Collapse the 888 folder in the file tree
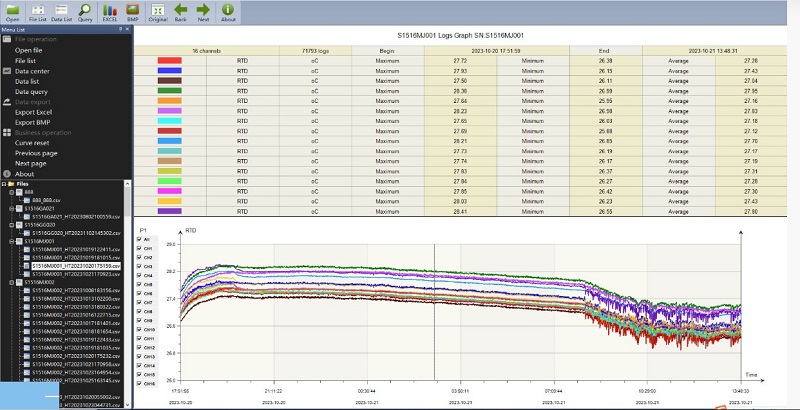800x410 pixels. pyautogui.click(x=12, y=191)
